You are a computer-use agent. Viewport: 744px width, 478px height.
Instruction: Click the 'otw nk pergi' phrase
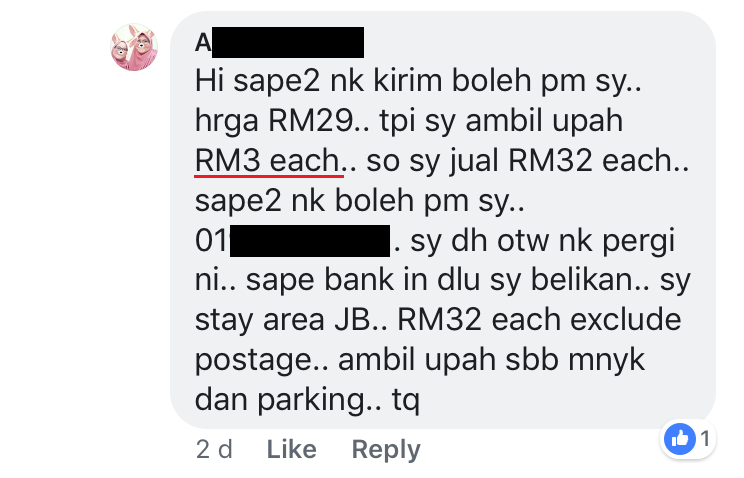(x=586, y=242)
